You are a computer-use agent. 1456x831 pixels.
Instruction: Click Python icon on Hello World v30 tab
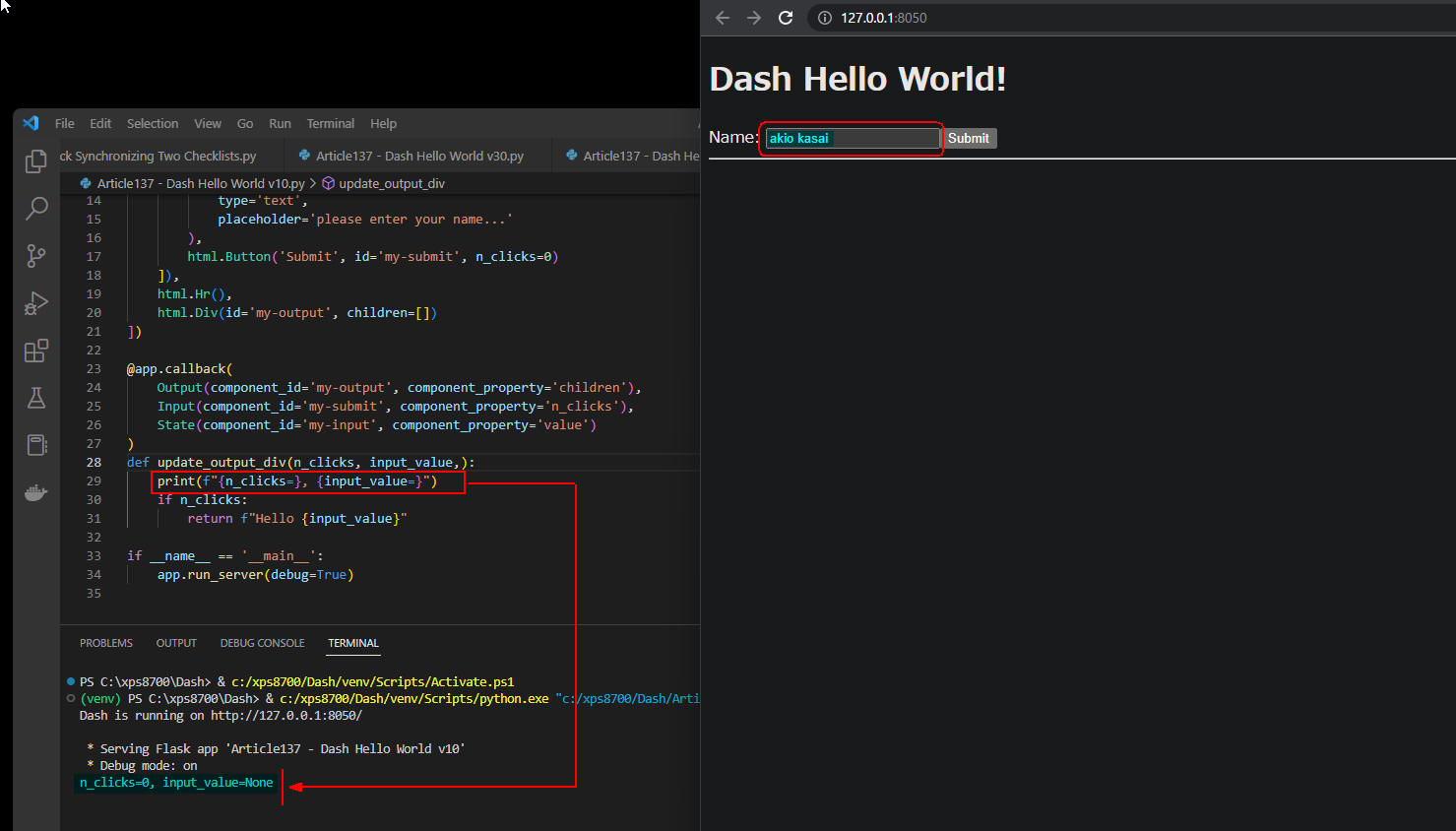click(304, 156)
